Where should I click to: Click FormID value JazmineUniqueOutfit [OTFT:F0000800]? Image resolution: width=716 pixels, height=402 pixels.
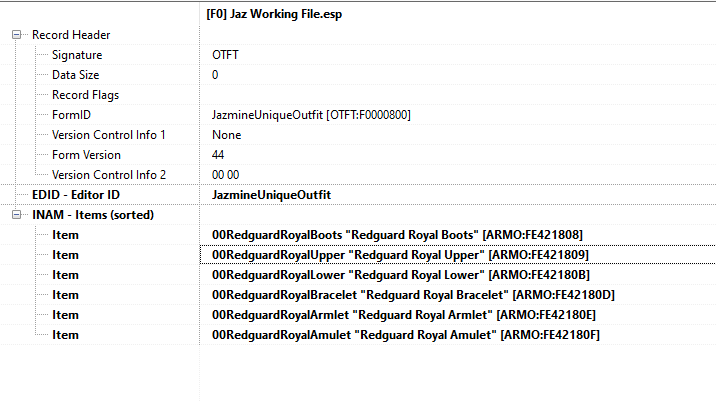[x=311, y=115]
